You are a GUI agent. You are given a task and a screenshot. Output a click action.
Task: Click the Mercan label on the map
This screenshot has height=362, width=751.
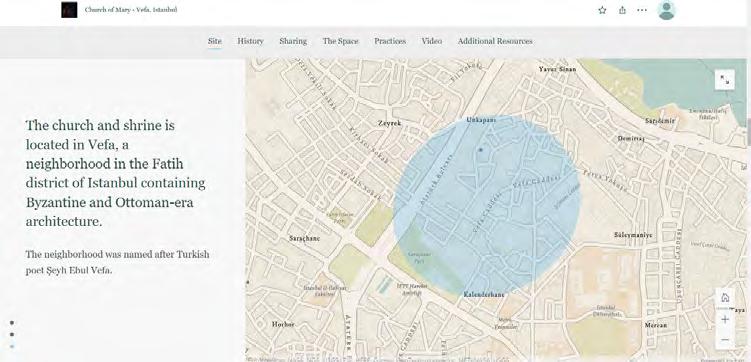tap(656, 325)
